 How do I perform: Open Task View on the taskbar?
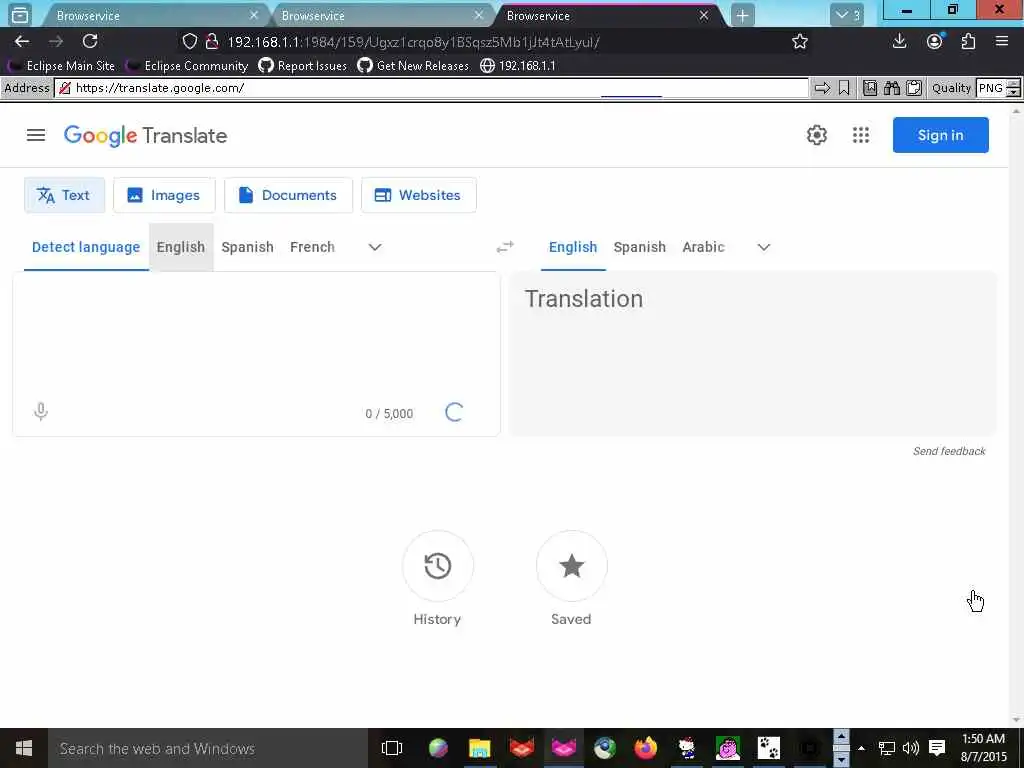[x=392, y=748]
